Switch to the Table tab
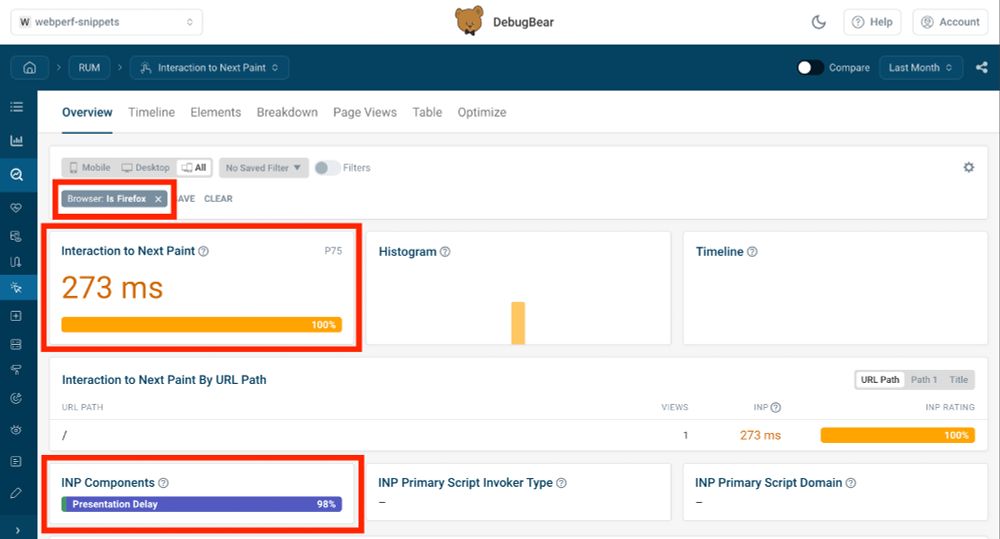This screenshot has height=539, width=1000. pos(427,112)
